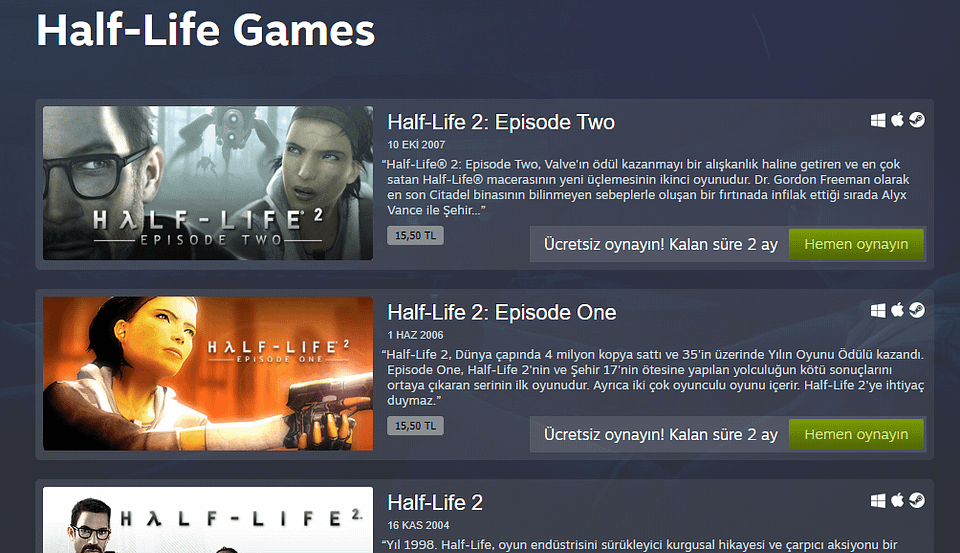Click Windows icon on Half-Life 2 row
This screenshot has width=960, height=553.
878,501
